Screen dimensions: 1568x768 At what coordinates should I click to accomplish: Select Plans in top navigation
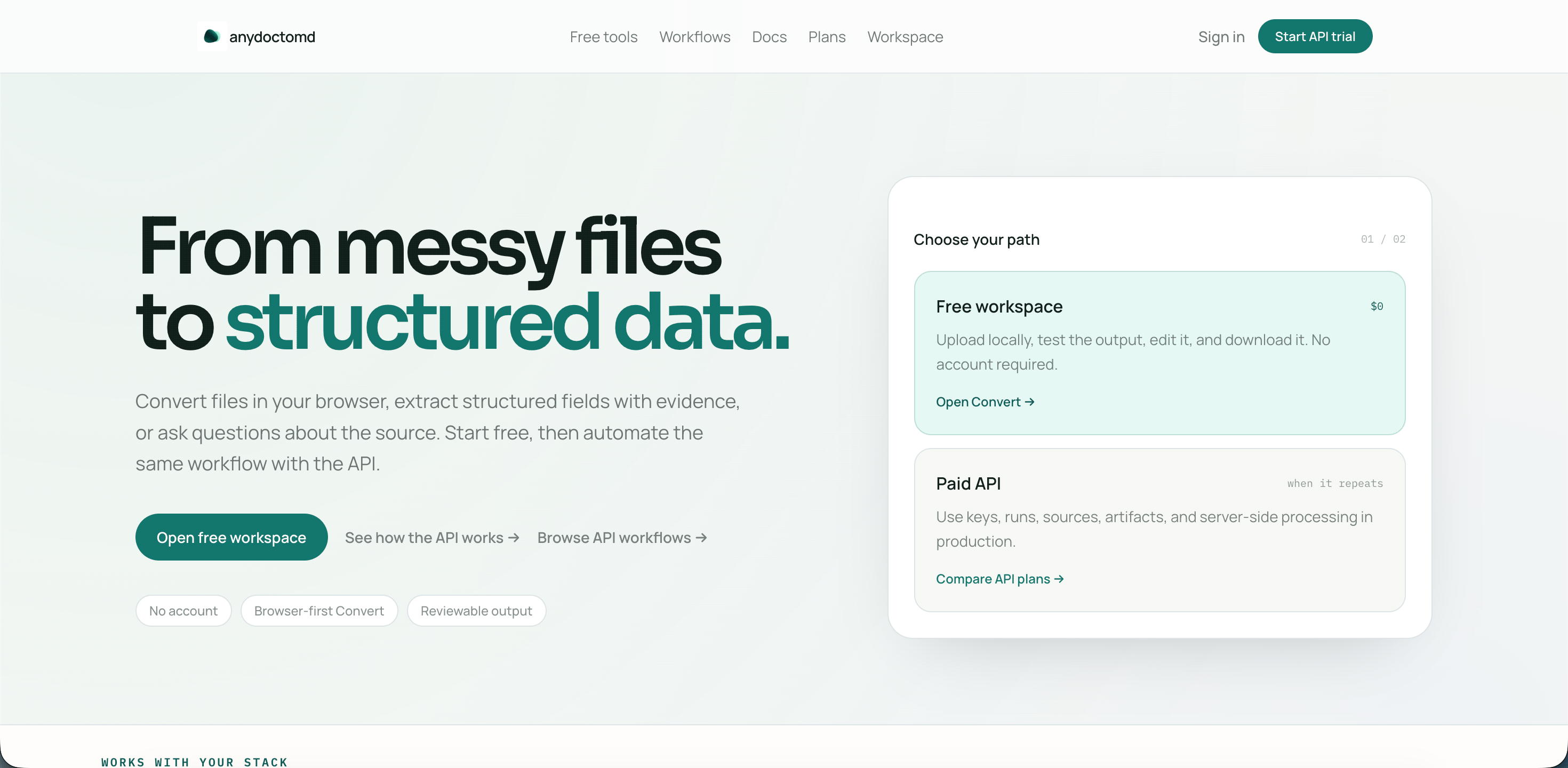[x=827, y=37]
